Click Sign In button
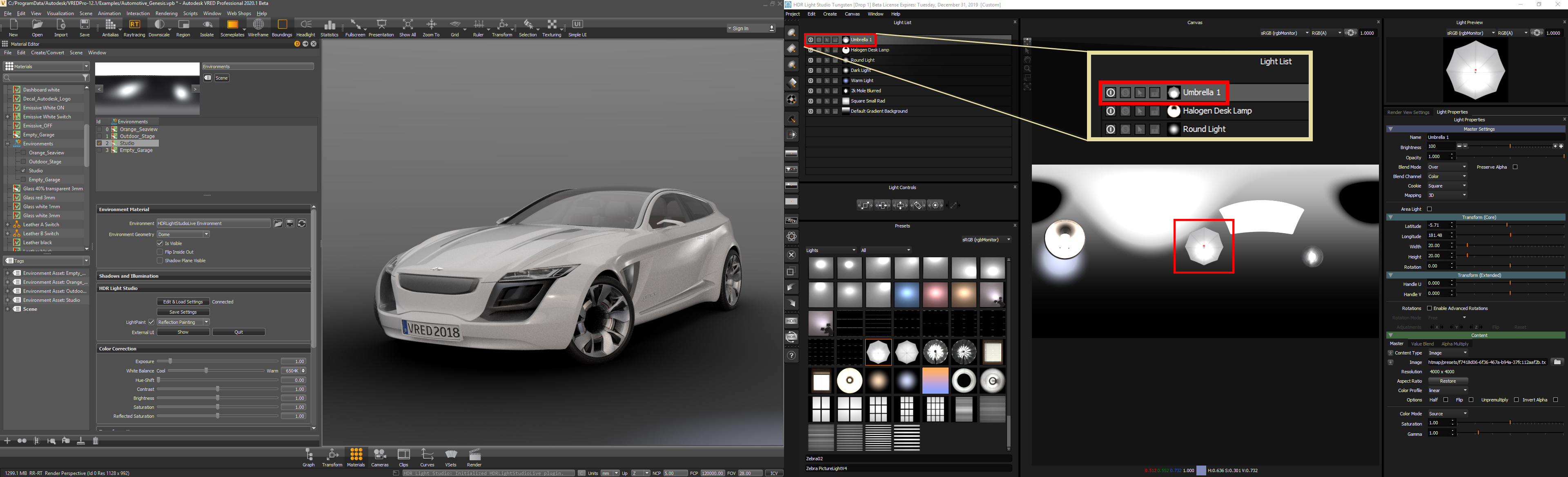Viewport: 1568px width, 477px height. pyautogui.click(x=751, y=29)
